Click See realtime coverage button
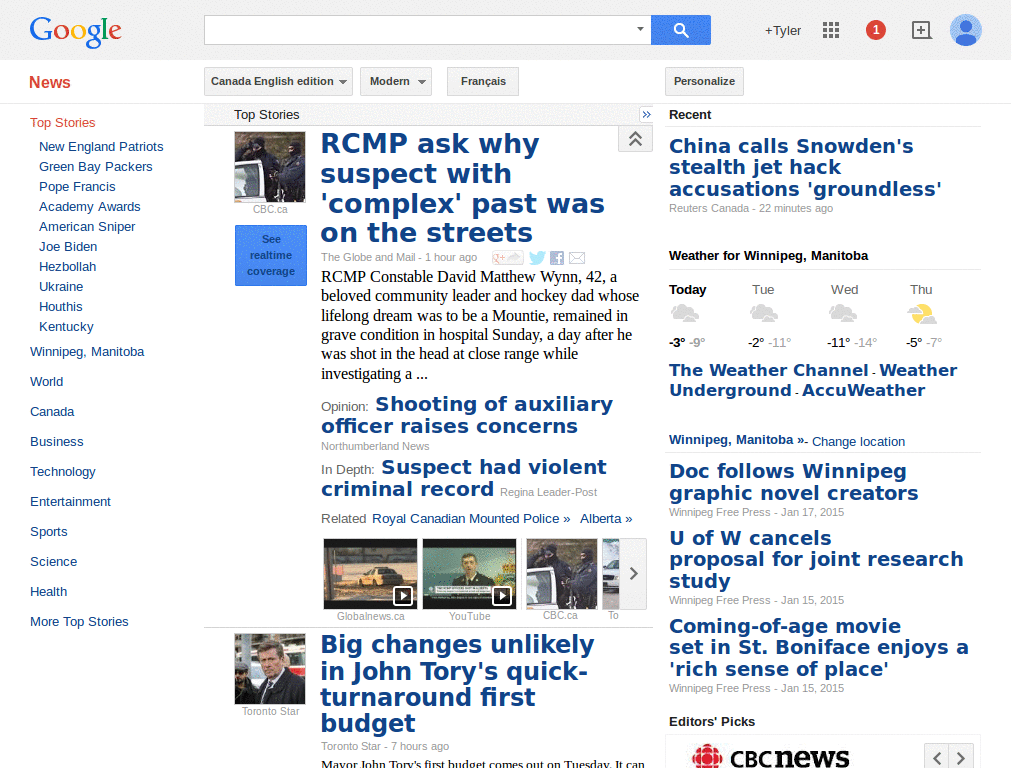Screen dimensions: 1024x768 coord(270,255)
